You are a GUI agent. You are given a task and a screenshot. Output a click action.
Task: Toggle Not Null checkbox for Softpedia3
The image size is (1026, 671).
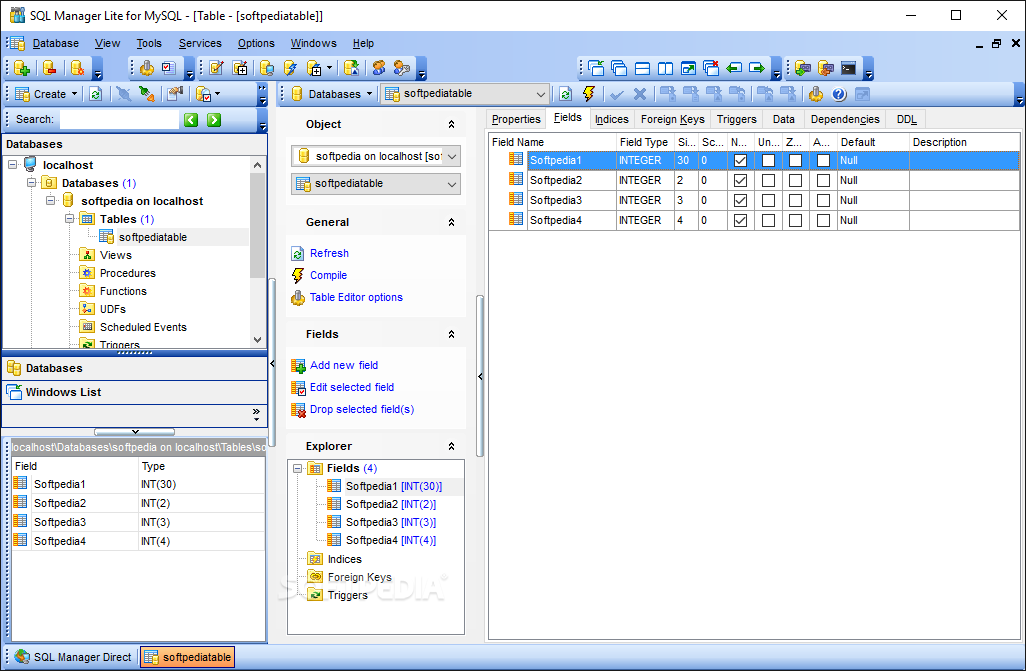(741, 200)
